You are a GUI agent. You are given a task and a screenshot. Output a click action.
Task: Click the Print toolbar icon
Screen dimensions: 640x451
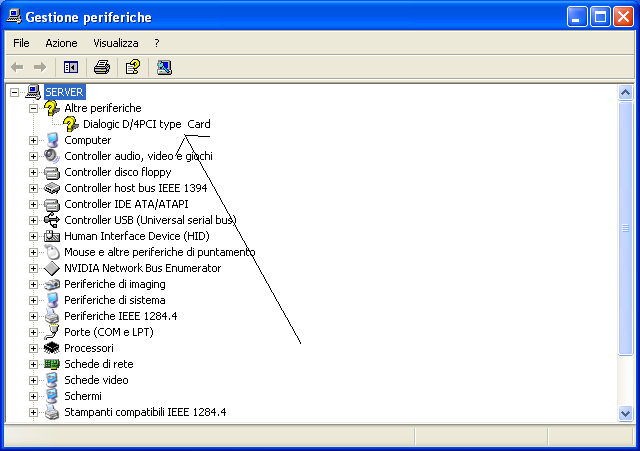102,67
